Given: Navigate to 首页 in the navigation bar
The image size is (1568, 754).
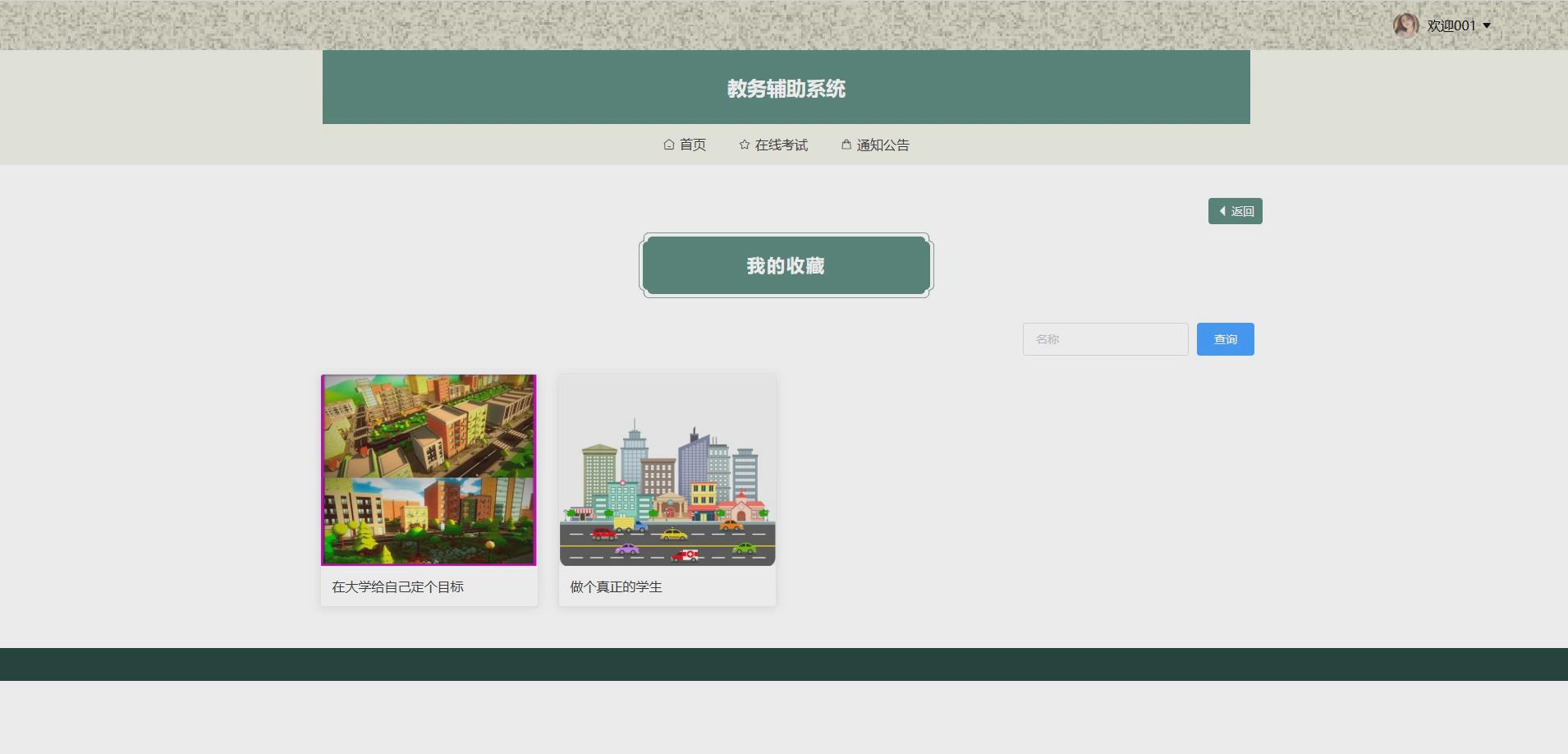Looking at the screenshot, I should click(x=692, y=145).
